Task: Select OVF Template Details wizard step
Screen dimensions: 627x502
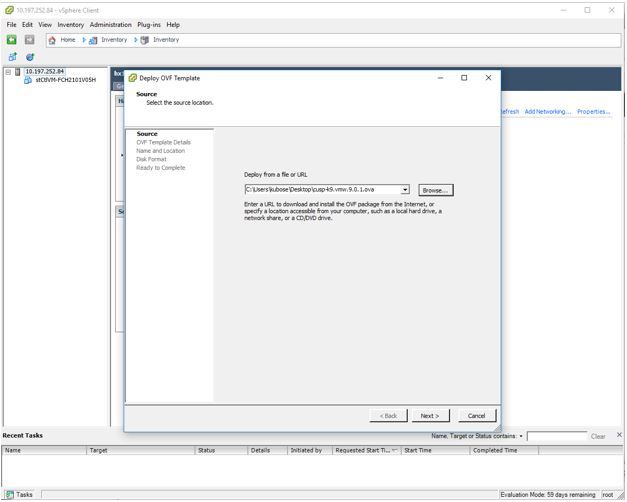Action: [164, 142]
